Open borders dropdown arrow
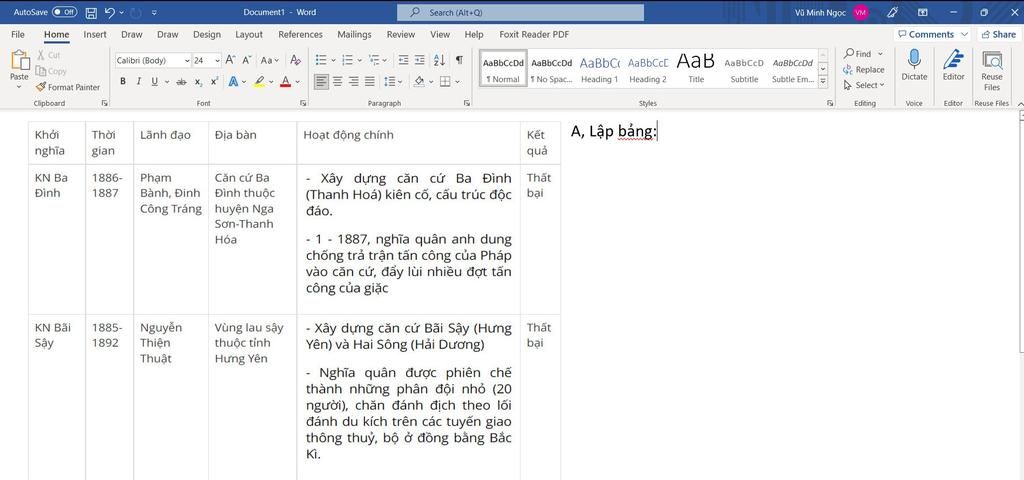Viewport: 1024px width, 480px height. point(457,82)
